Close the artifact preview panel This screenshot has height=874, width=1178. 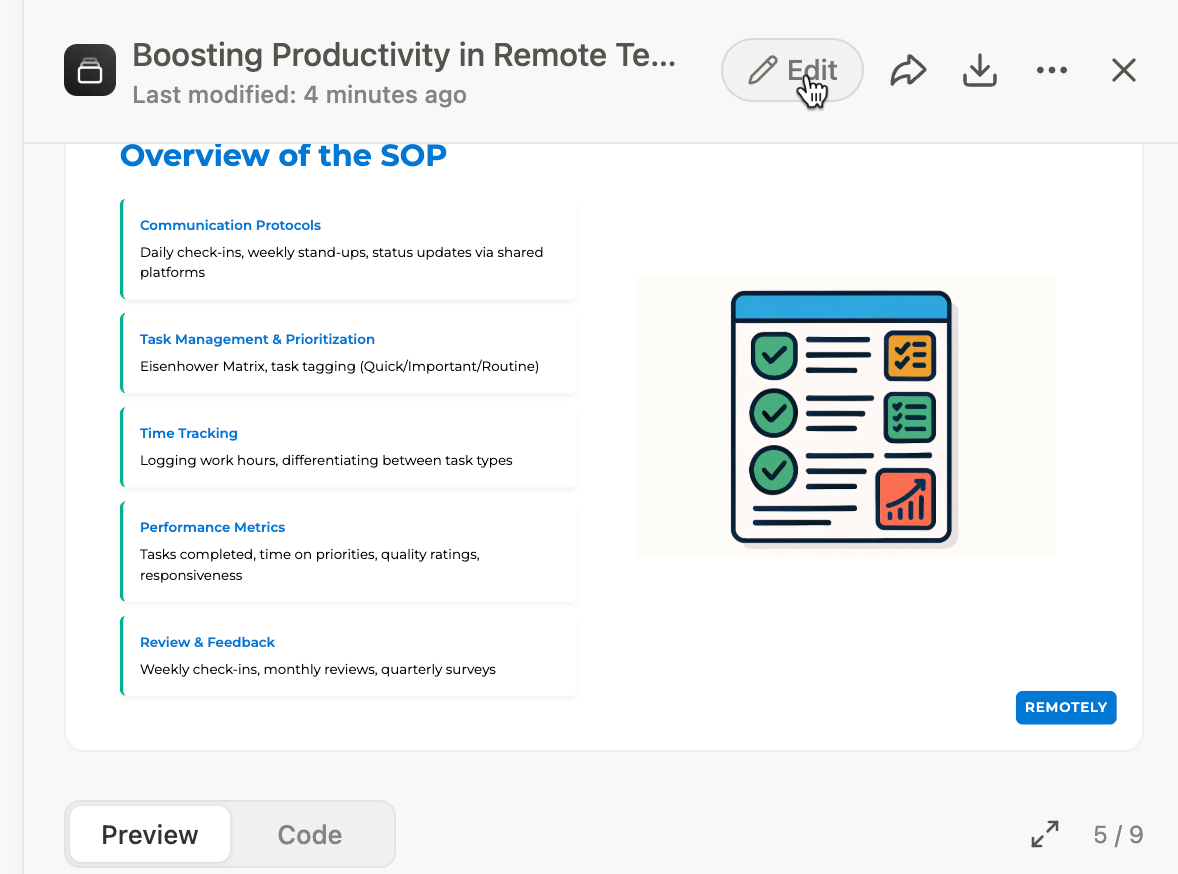click(1123, 71)
